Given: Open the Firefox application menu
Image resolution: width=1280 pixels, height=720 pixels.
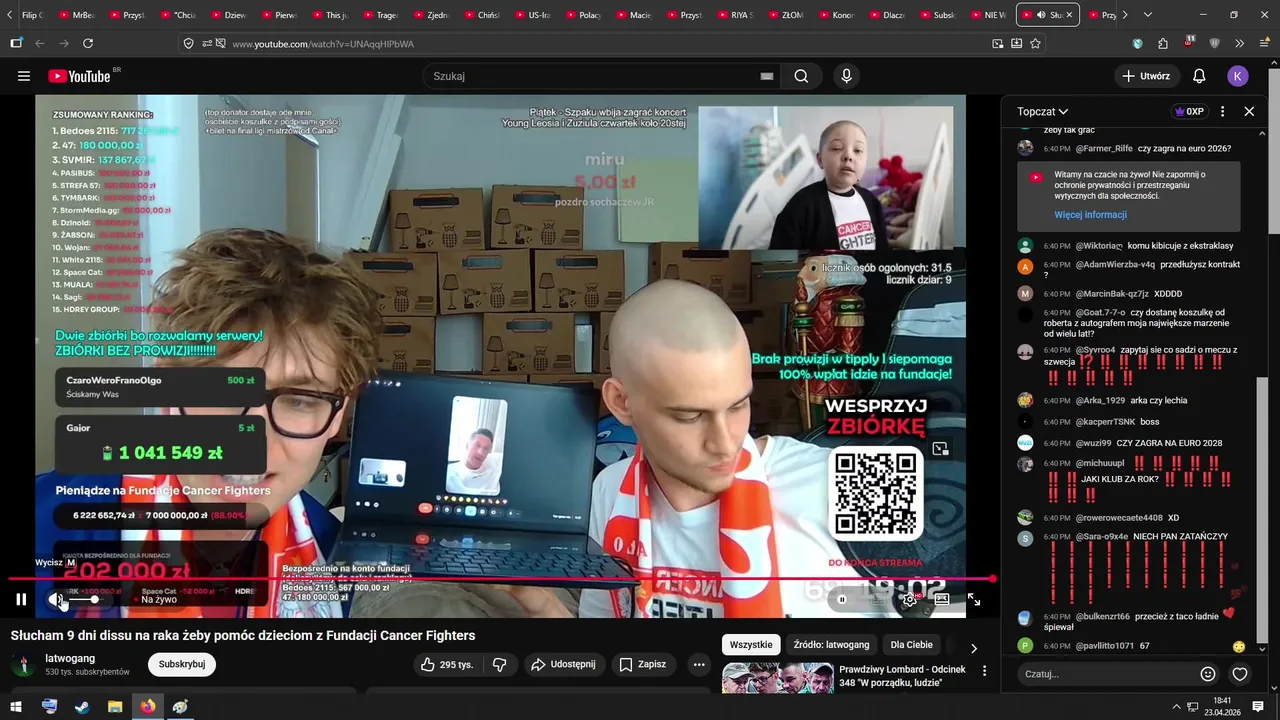Looking at the screenshot, I should (1265, 43).
